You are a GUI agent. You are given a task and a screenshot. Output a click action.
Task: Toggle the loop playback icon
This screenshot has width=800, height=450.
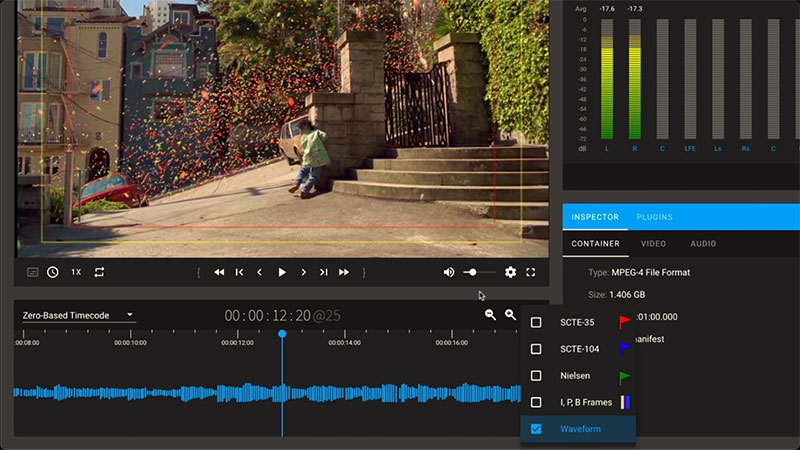point(99,272)
